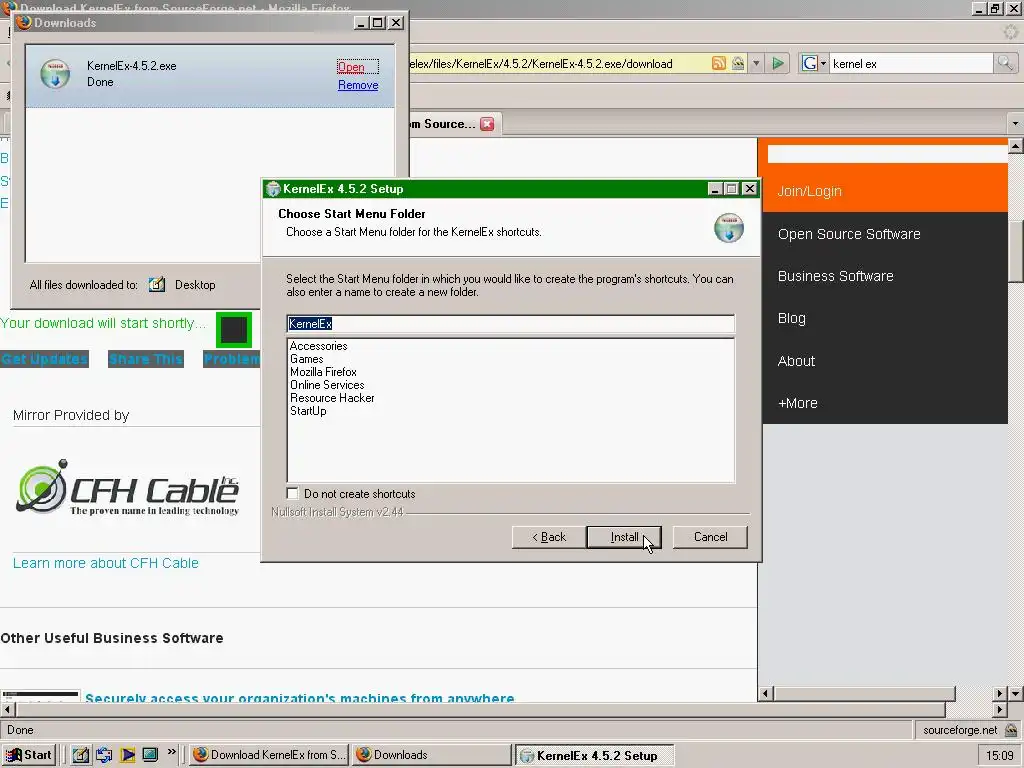Viewport: 1024px width, 768px height.
Task: Select Mozilla Firefox in the folder list
Action: point(323,372)
